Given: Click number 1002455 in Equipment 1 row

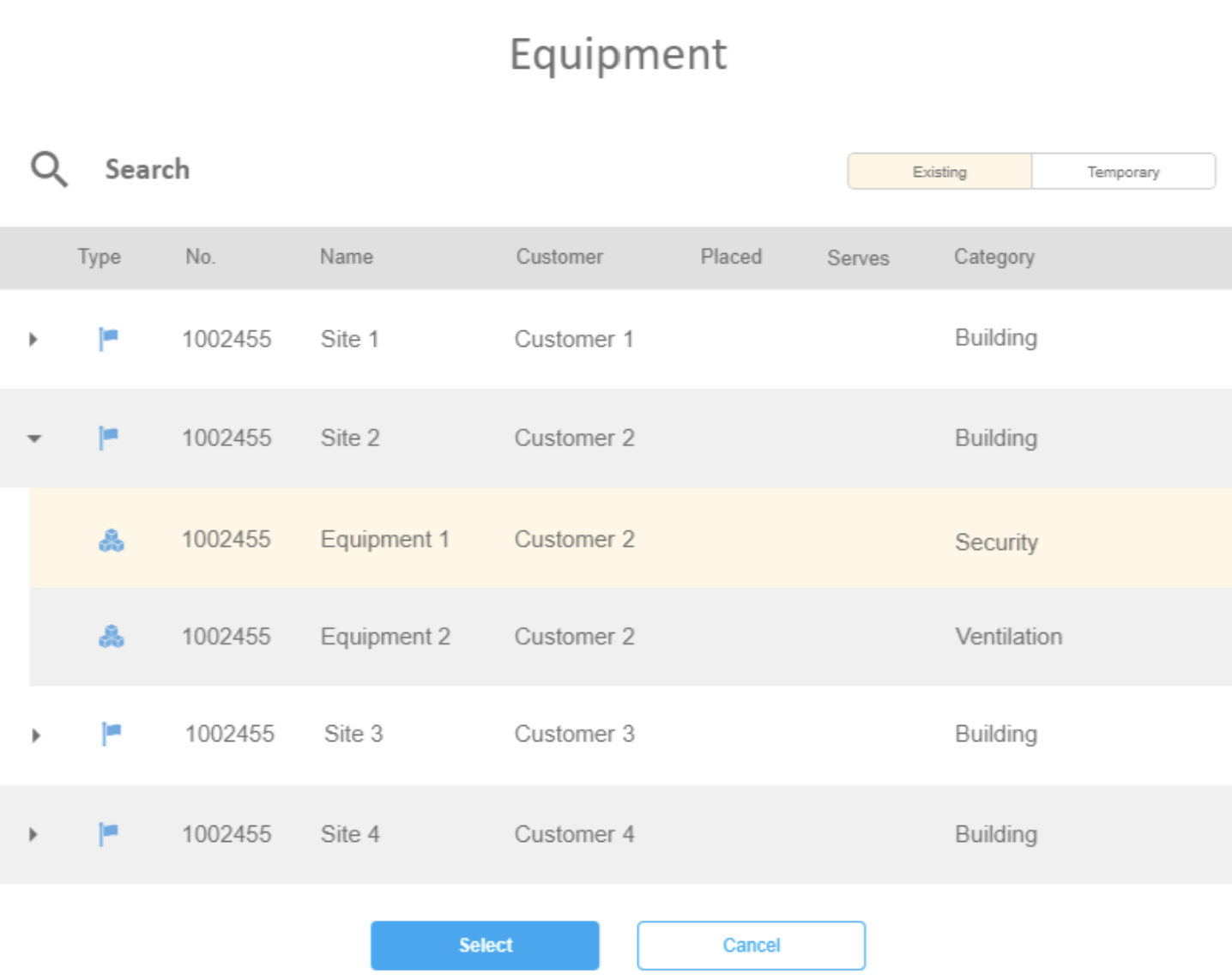Looking at the screenshot, I should (x=226, y=539).
